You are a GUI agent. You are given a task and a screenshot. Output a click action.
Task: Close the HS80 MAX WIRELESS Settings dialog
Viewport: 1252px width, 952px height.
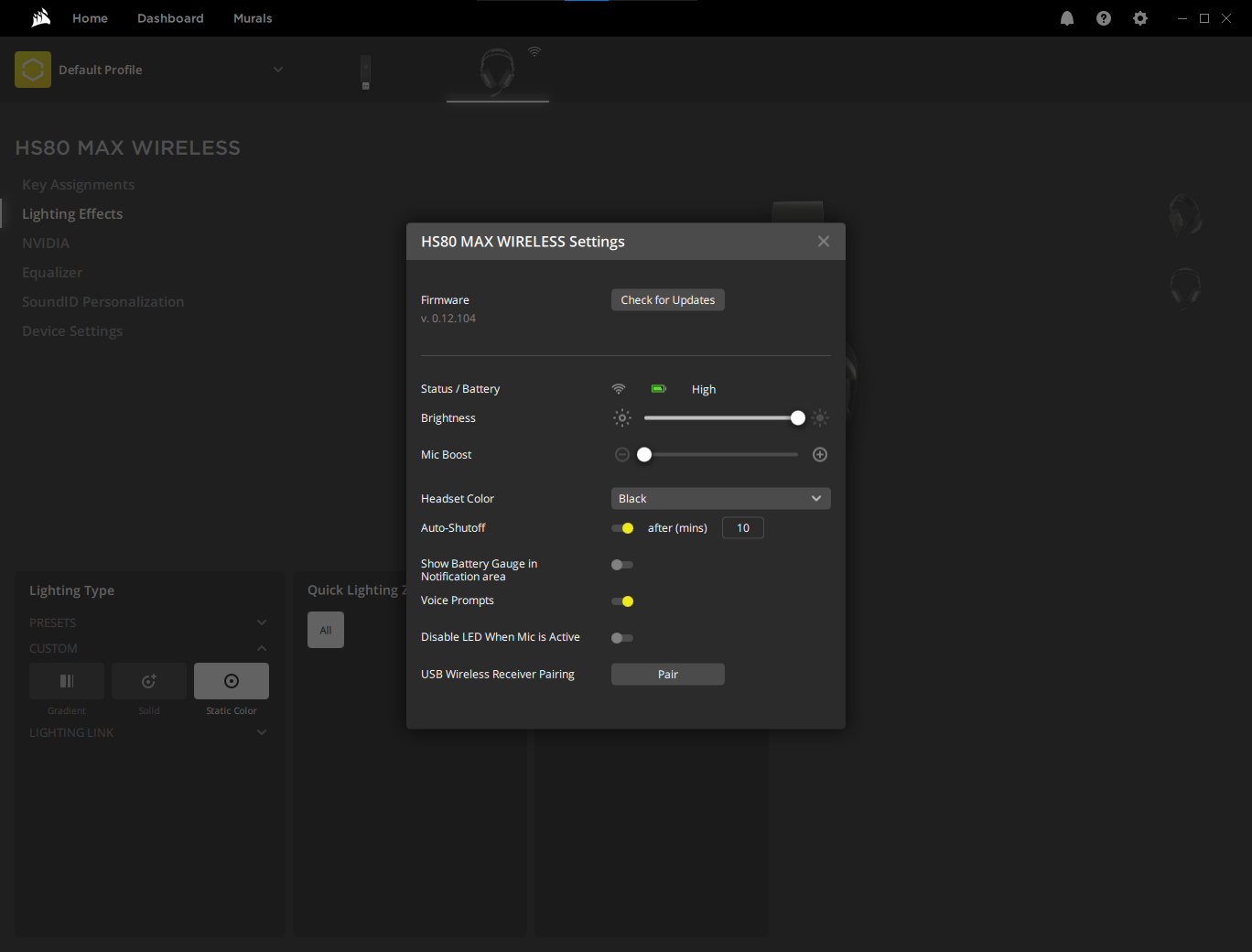pos(824,242)
